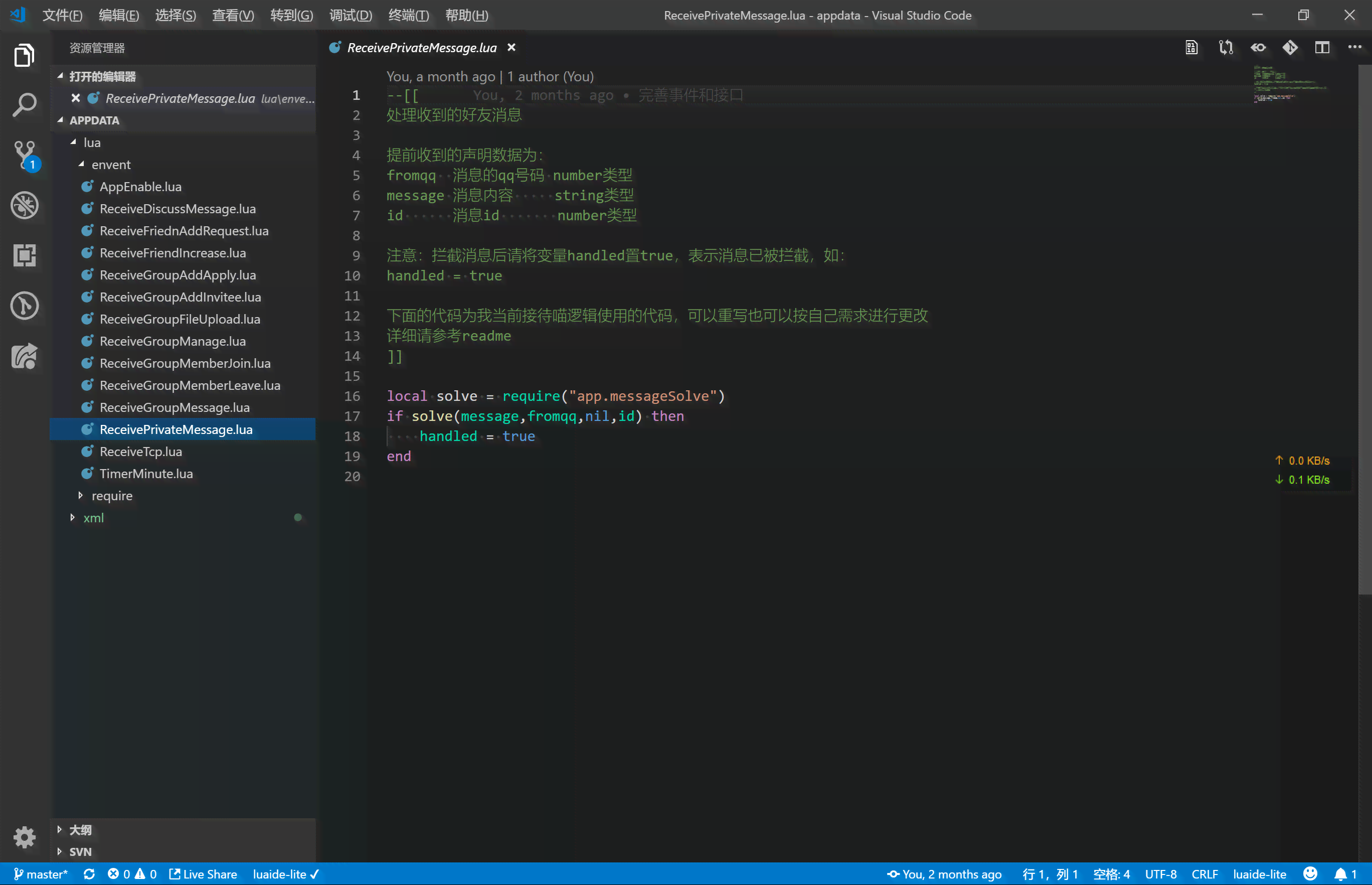
Task: Open the 查看(V) menu
Action: [x=233, y=16]
